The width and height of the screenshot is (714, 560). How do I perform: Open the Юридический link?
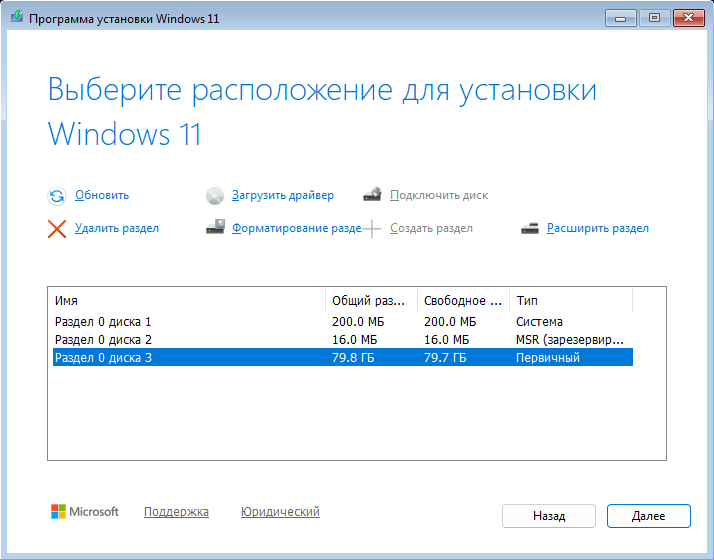(280, 512)
